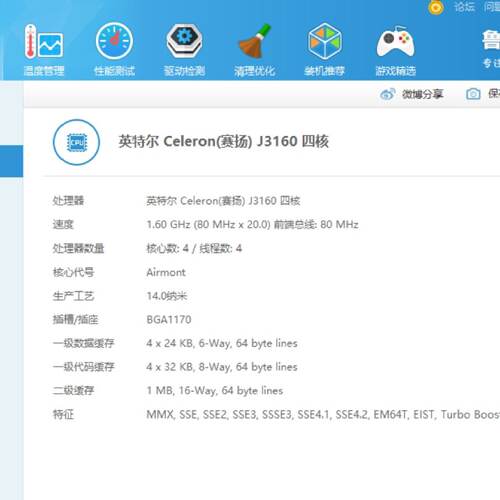Click the 微博分享 share text
This screenshot has height=500, width=500.
click(x=423, y=94)
